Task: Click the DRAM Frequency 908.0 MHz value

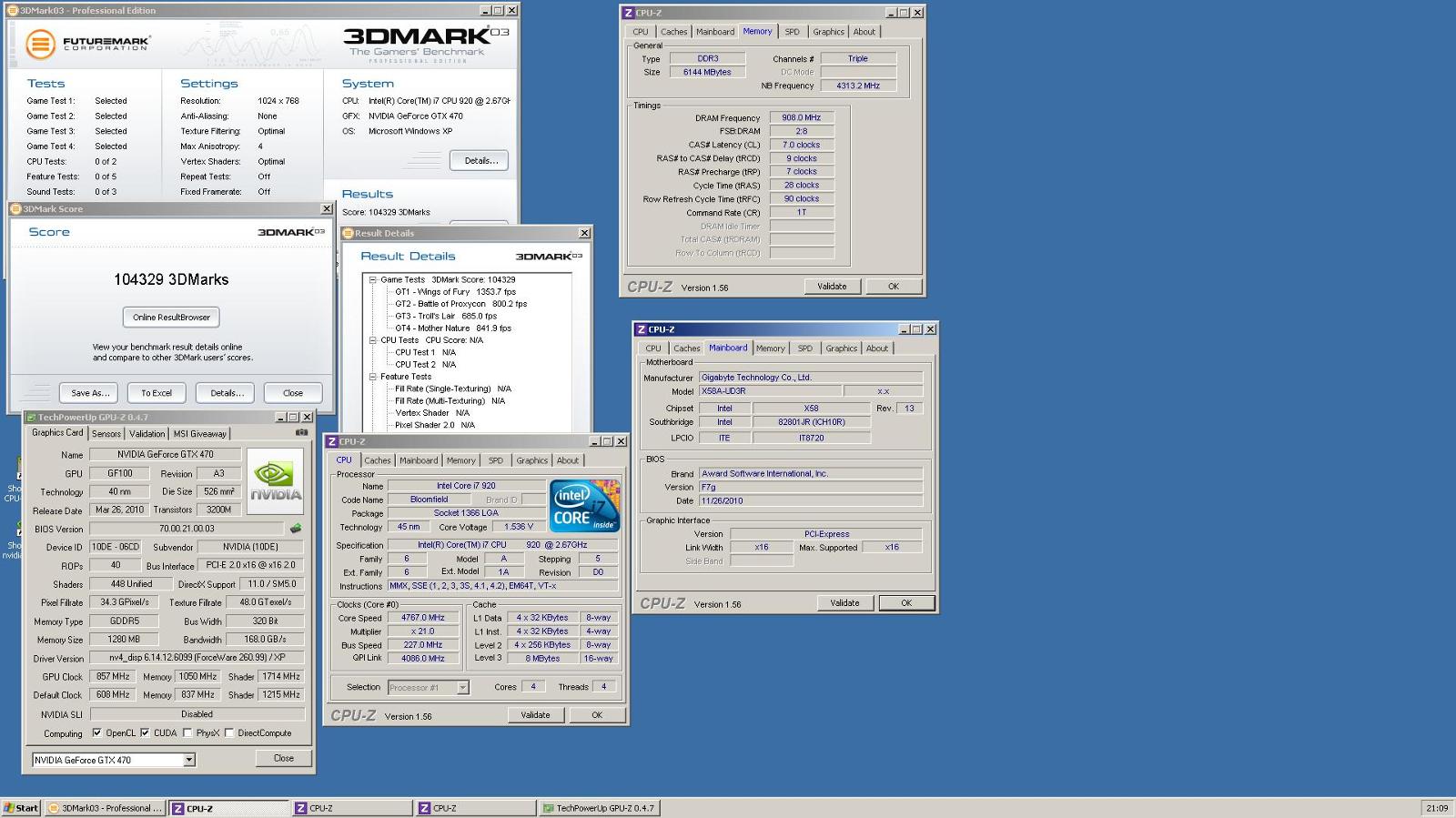Action: click(802, 117)
